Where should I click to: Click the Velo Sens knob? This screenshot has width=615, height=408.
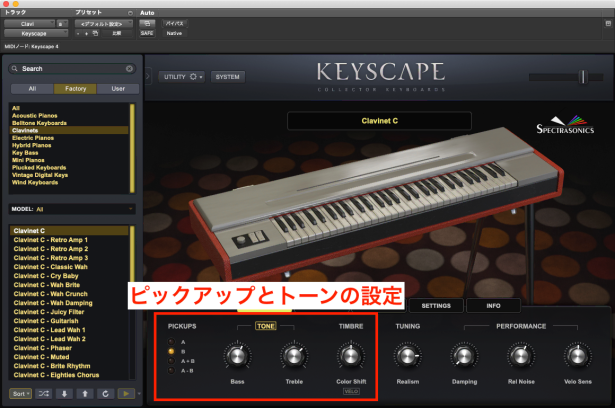pos(577,356)
